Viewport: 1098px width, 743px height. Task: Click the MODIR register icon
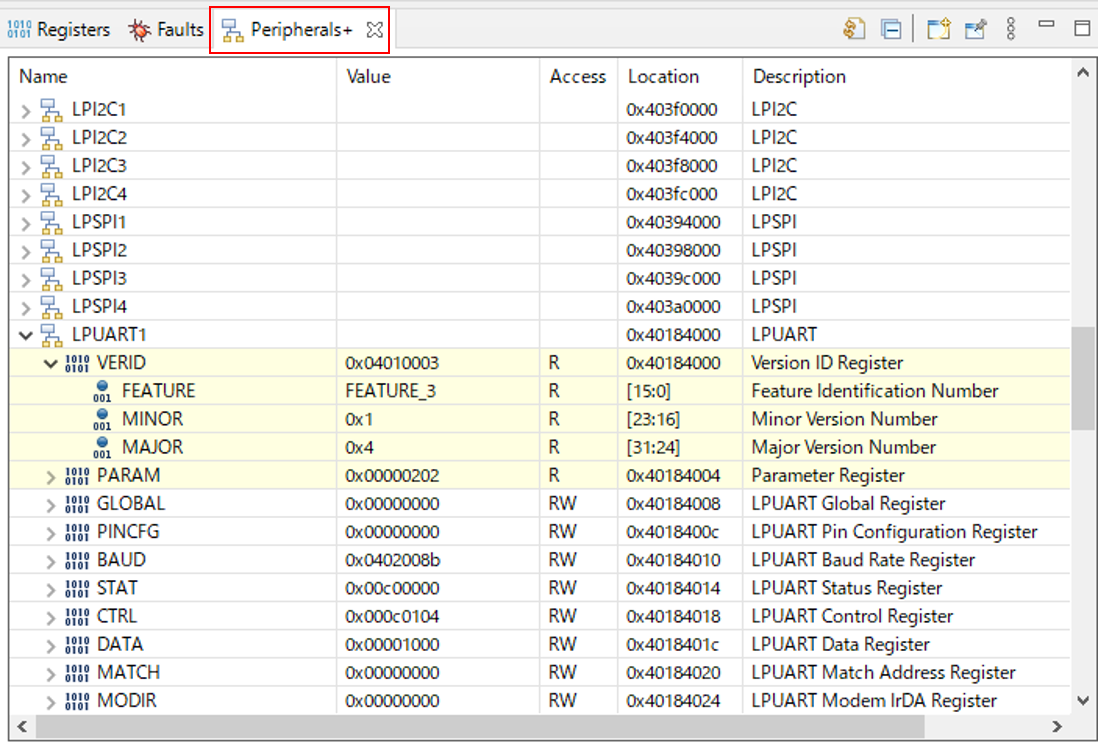(77, 701)
